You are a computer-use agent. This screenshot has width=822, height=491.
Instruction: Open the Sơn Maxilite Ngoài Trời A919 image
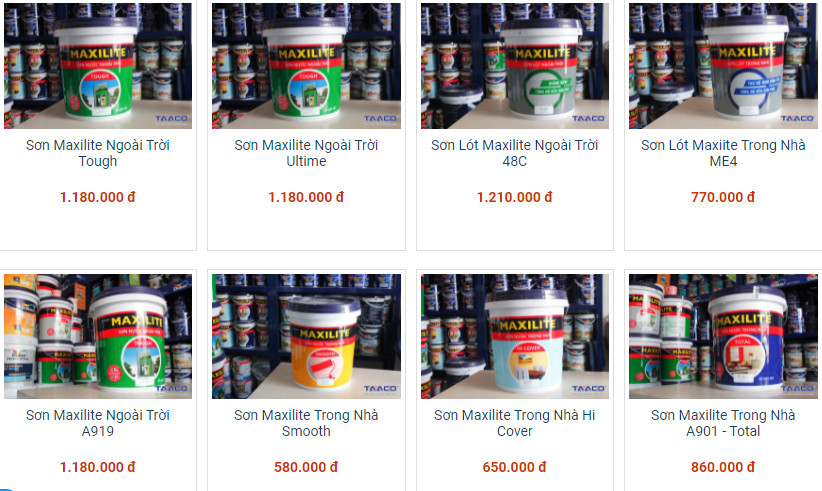(98, 336)
